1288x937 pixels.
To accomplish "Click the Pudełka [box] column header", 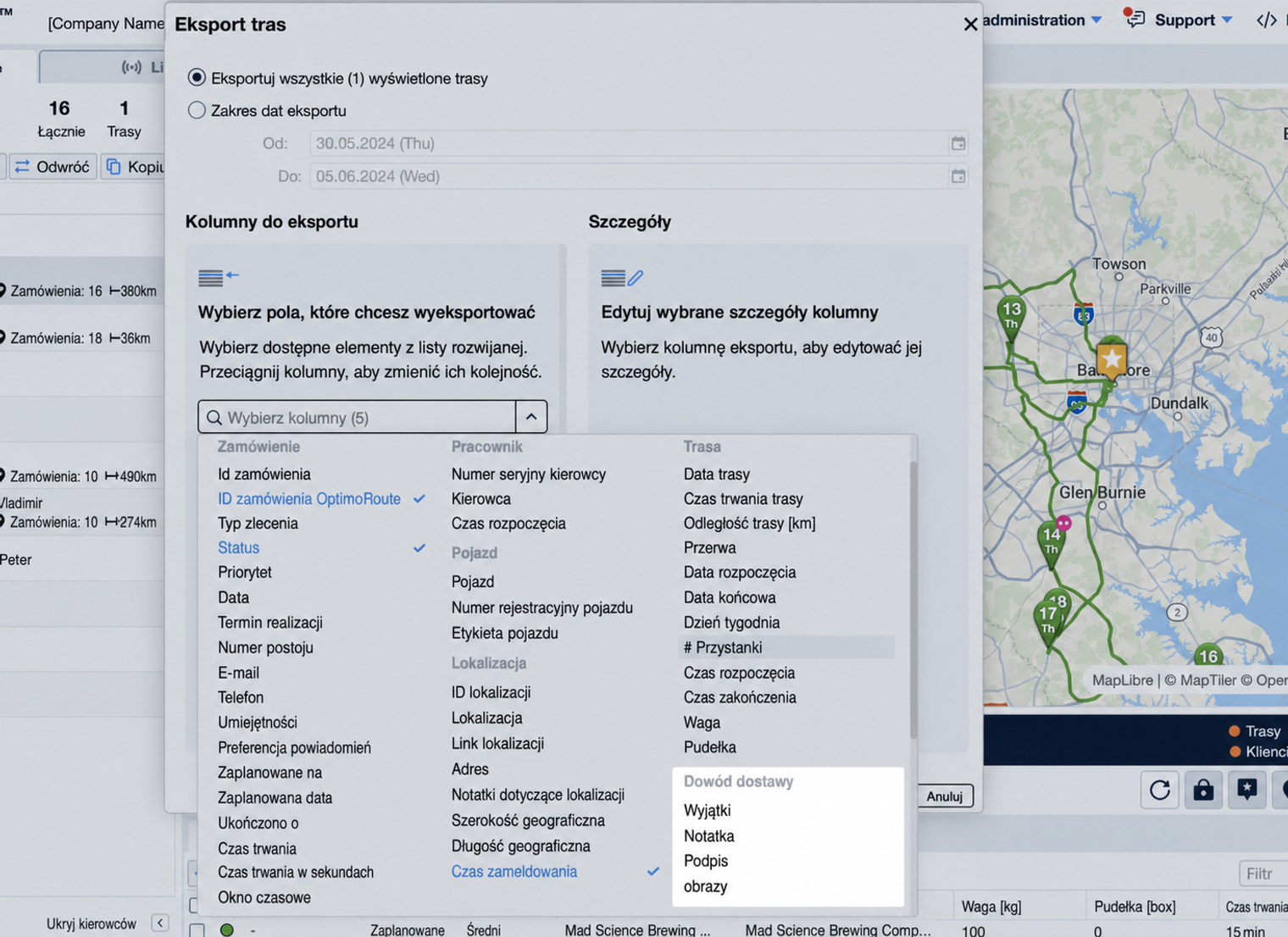I will [x=1135, y=907].
